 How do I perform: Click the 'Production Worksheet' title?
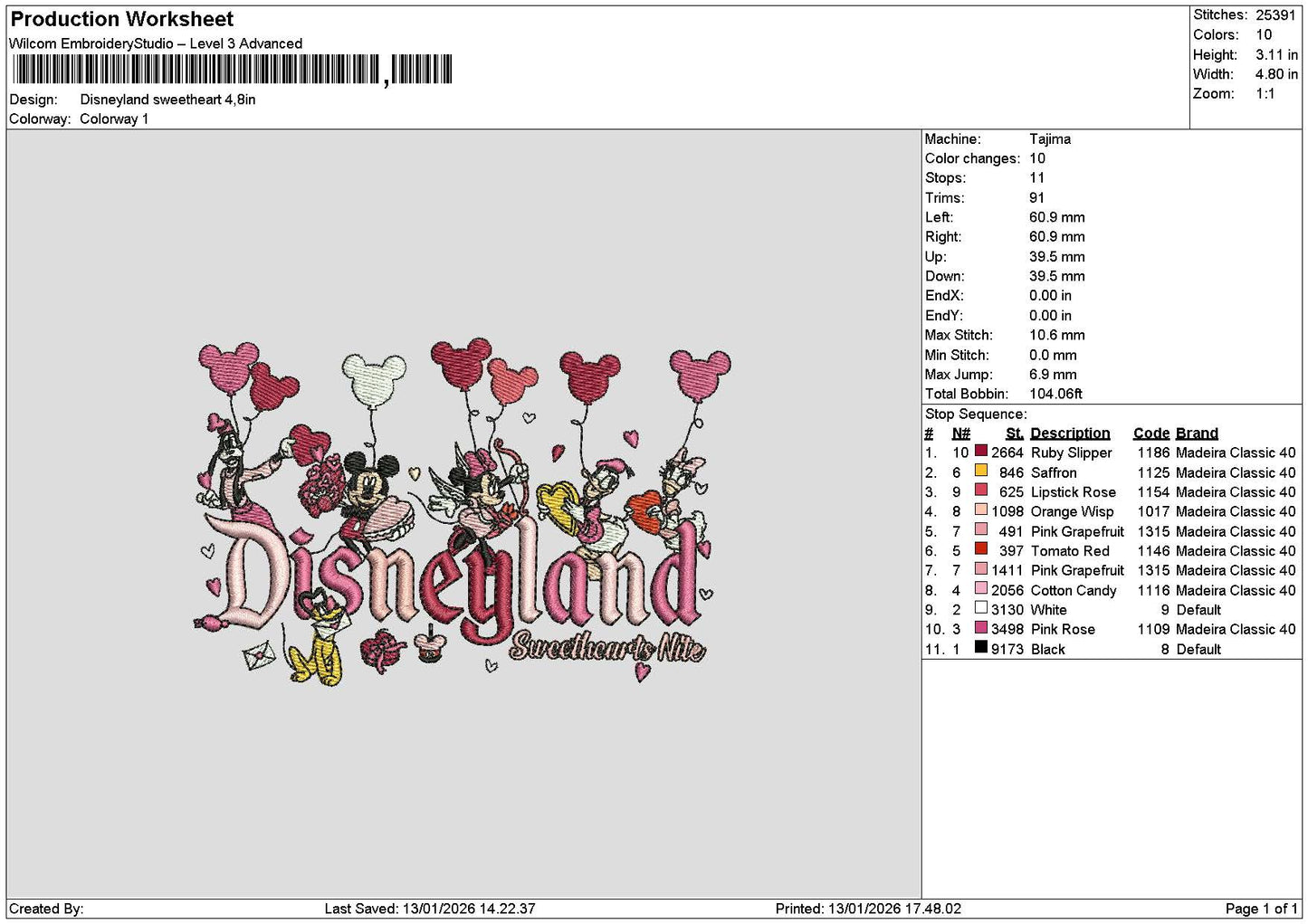coord(121,19)
